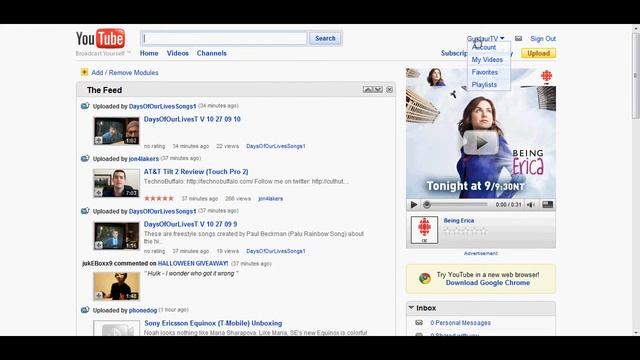Select Account from the user menu
Viewport: 640px width, 360px height.
pos(484,47)
